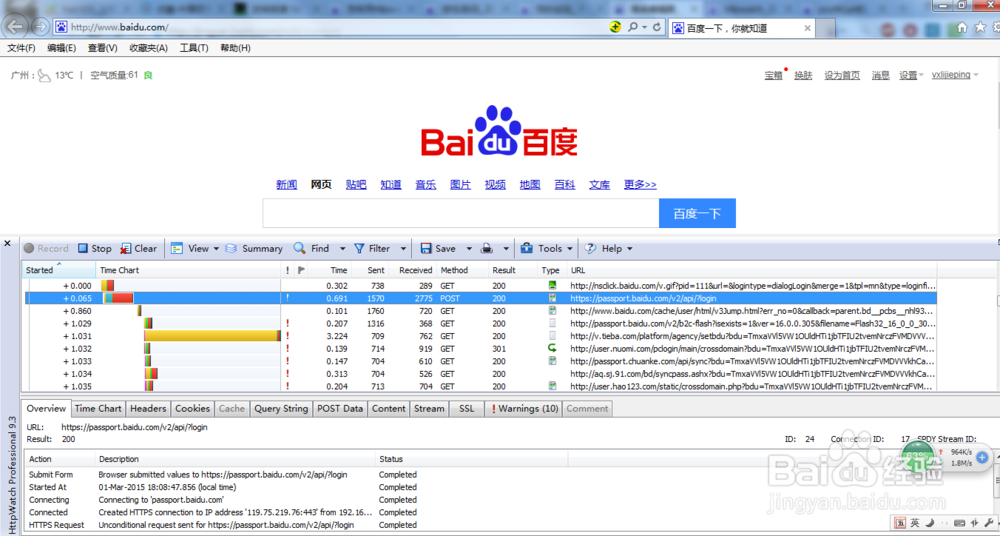Open the address bar search dropdown arrow
The height and width of the screenshot is (536, 1000).
click(x=645, y=27)
